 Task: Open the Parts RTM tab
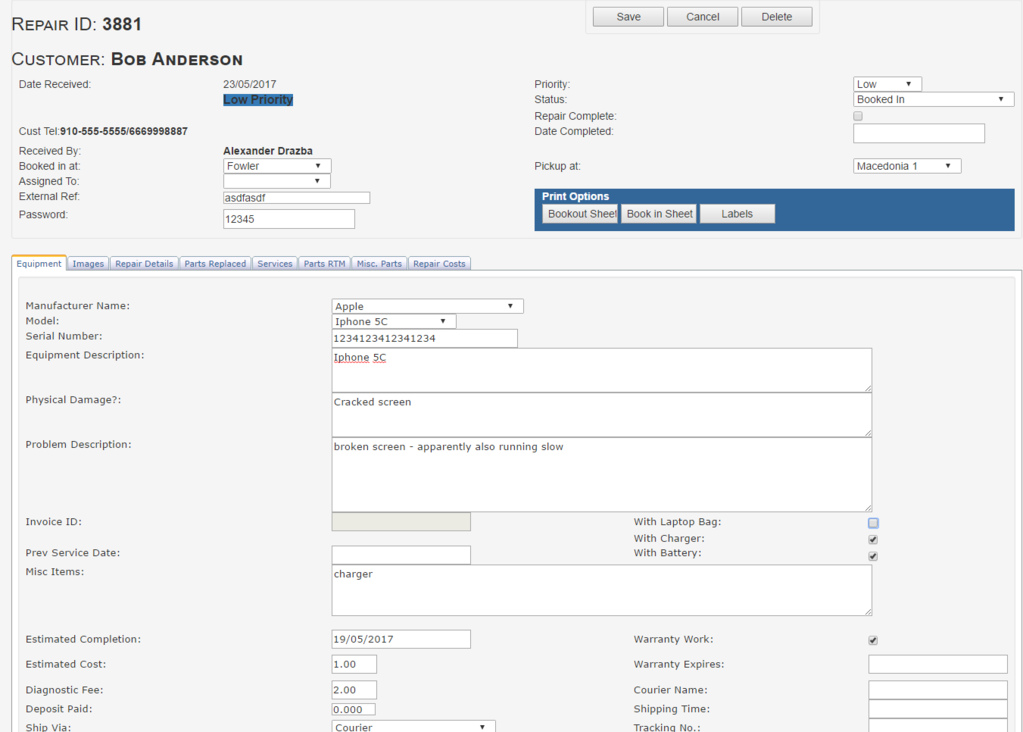pyautogui.click(x=324, y=264)
